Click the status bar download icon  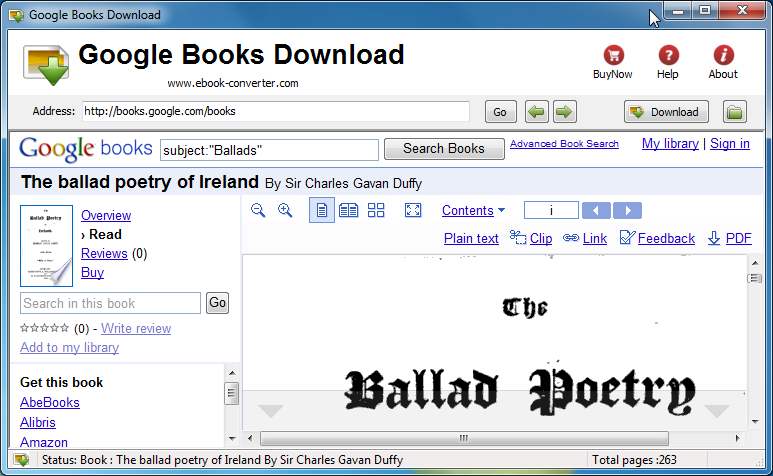[21, 460]
